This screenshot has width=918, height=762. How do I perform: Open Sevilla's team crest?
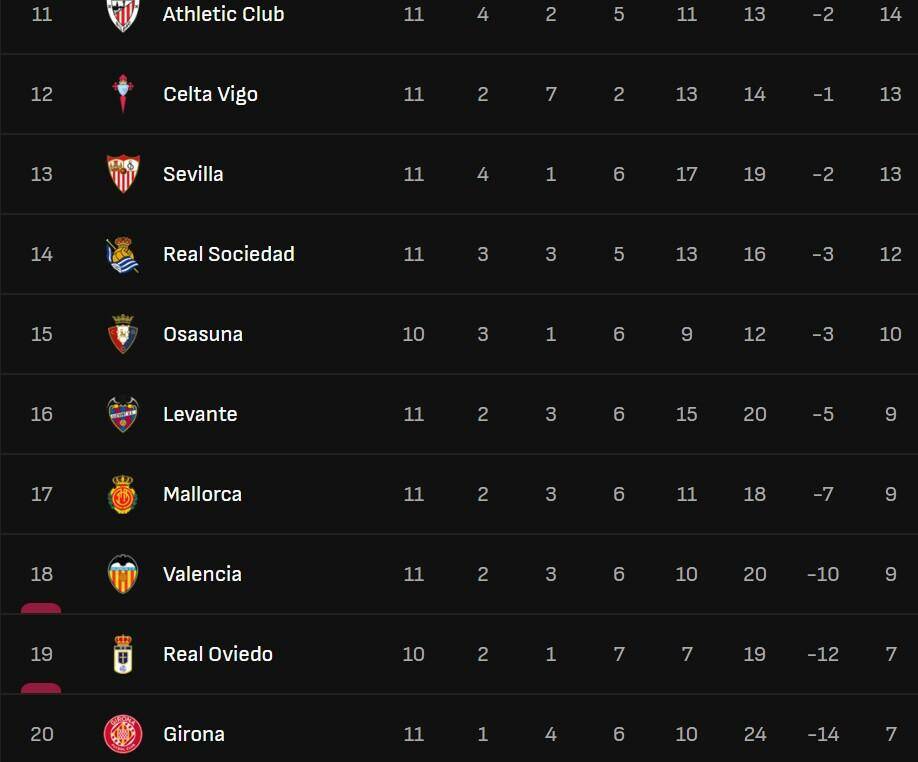pos(123,174)
